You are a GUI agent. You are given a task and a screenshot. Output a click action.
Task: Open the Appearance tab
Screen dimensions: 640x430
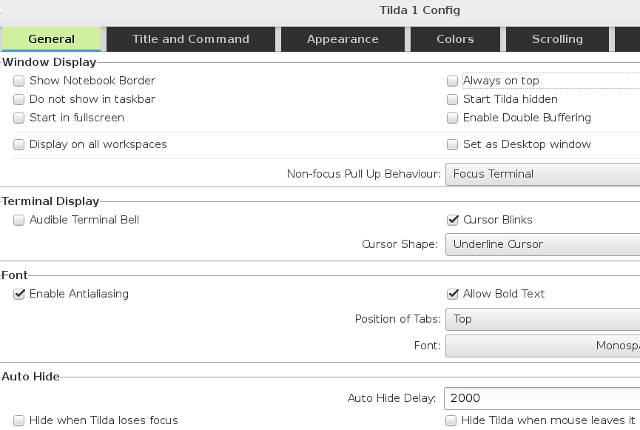tap(343, 39)
